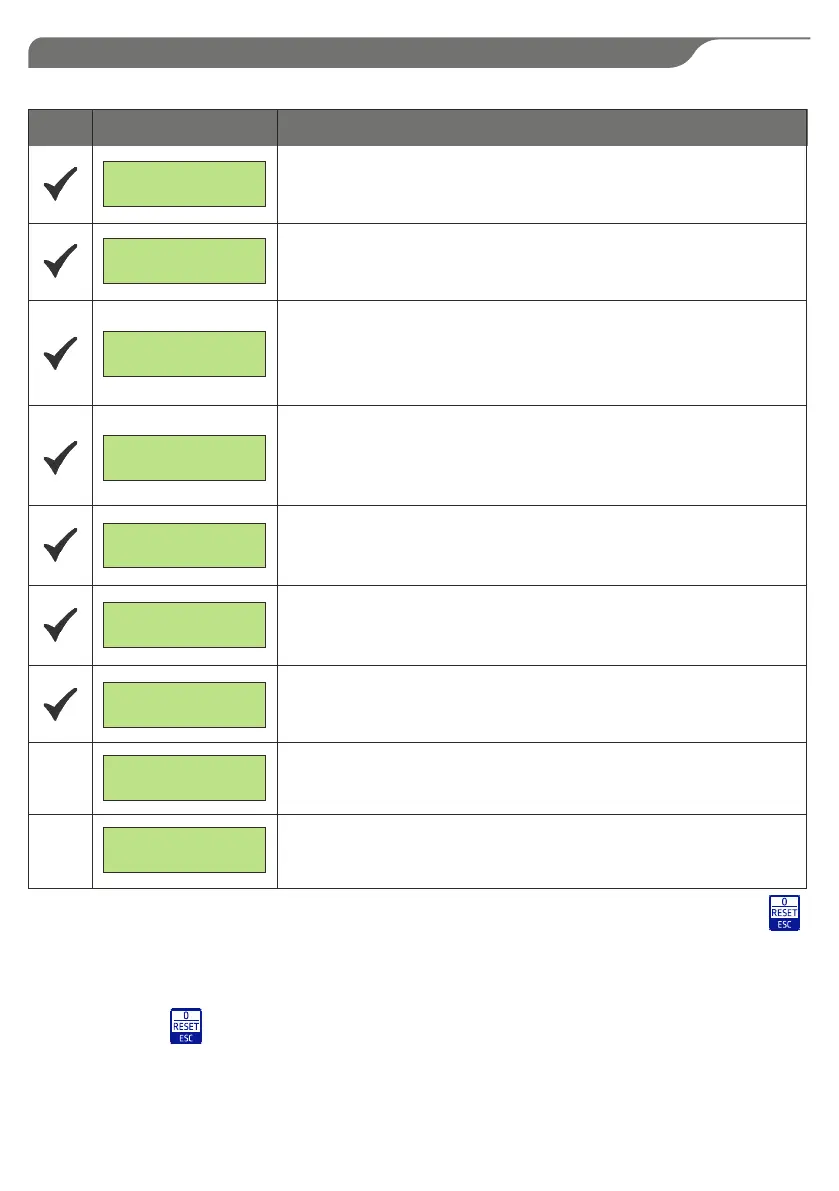
Task: Click the RESET ESC icon standing alone below the table
Action: pos(186,1026)
